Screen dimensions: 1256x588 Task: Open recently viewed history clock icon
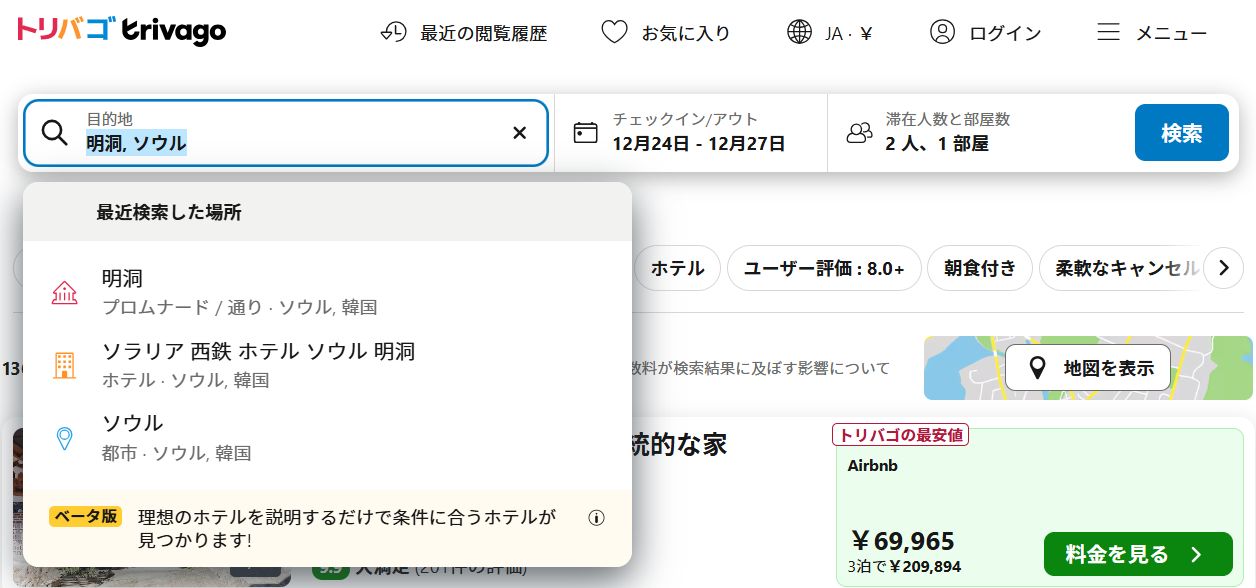pos(394,32)
